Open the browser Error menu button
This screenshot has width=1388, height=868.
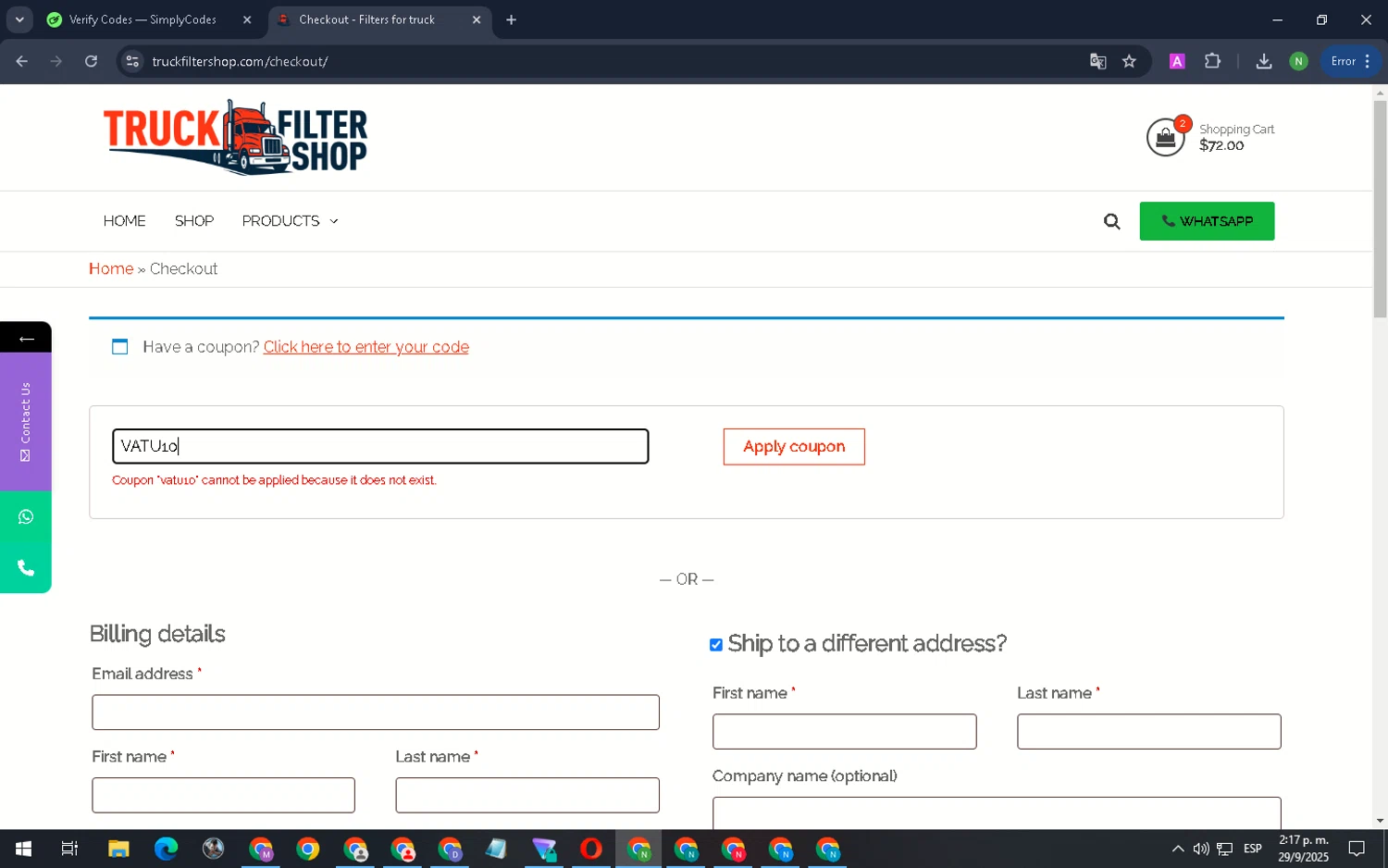(1350, 61)
